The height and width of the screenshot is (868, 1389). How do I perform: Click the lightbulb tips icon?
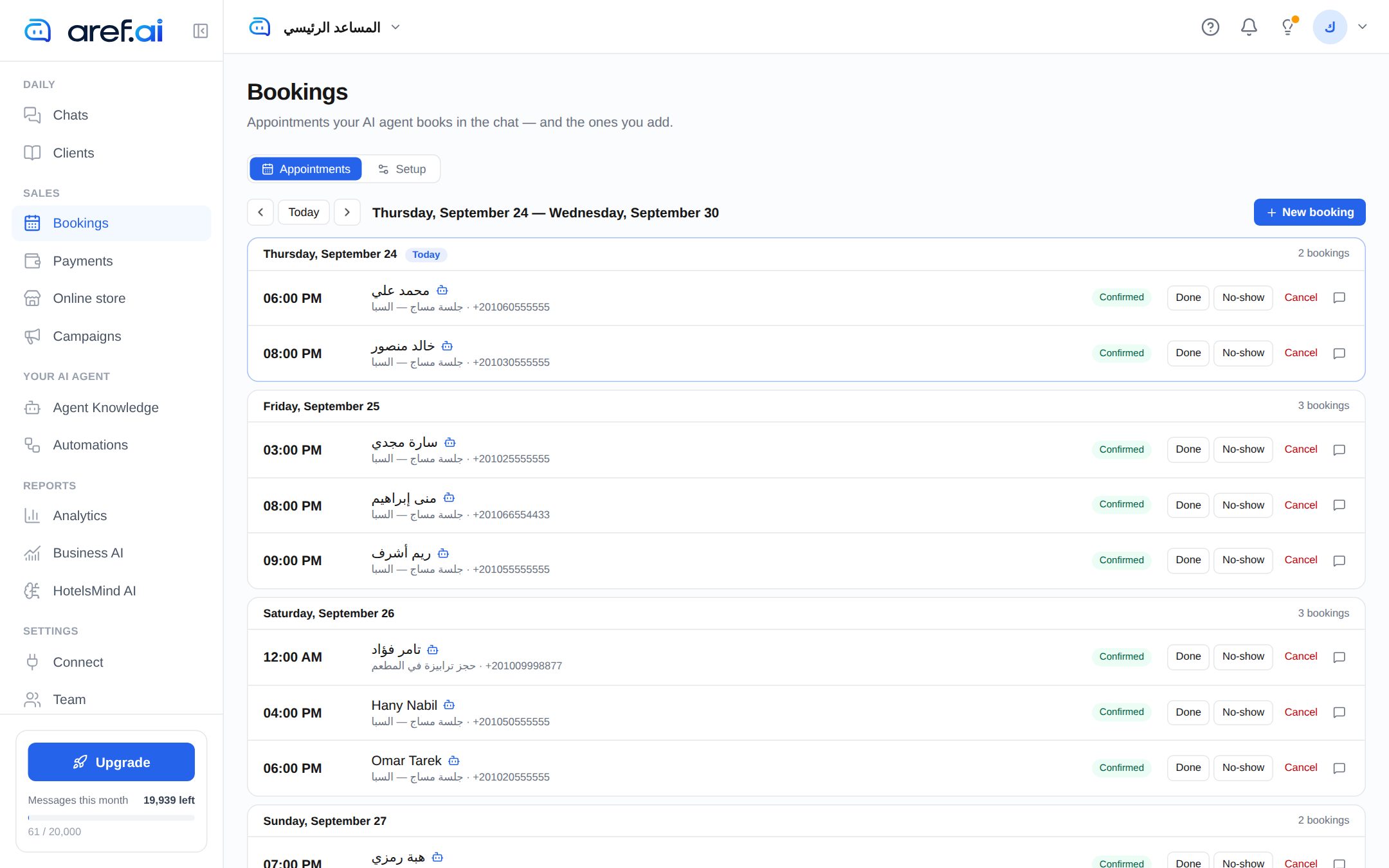click(1288, 27)
